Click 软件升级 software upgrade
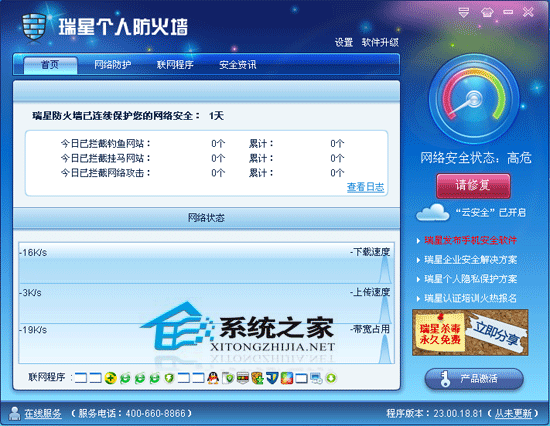 (x=380, y=42)
